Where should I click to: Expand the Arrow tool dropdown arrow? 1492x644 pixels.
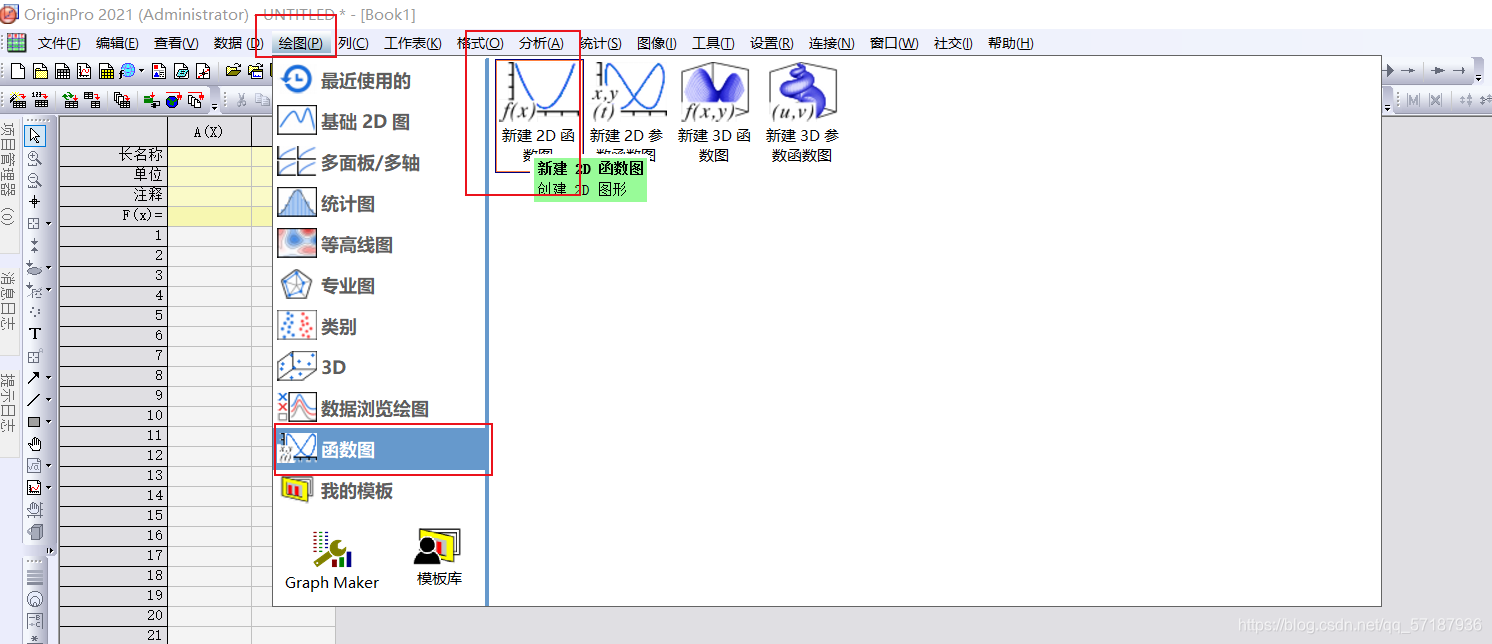[x=48, y=377]
